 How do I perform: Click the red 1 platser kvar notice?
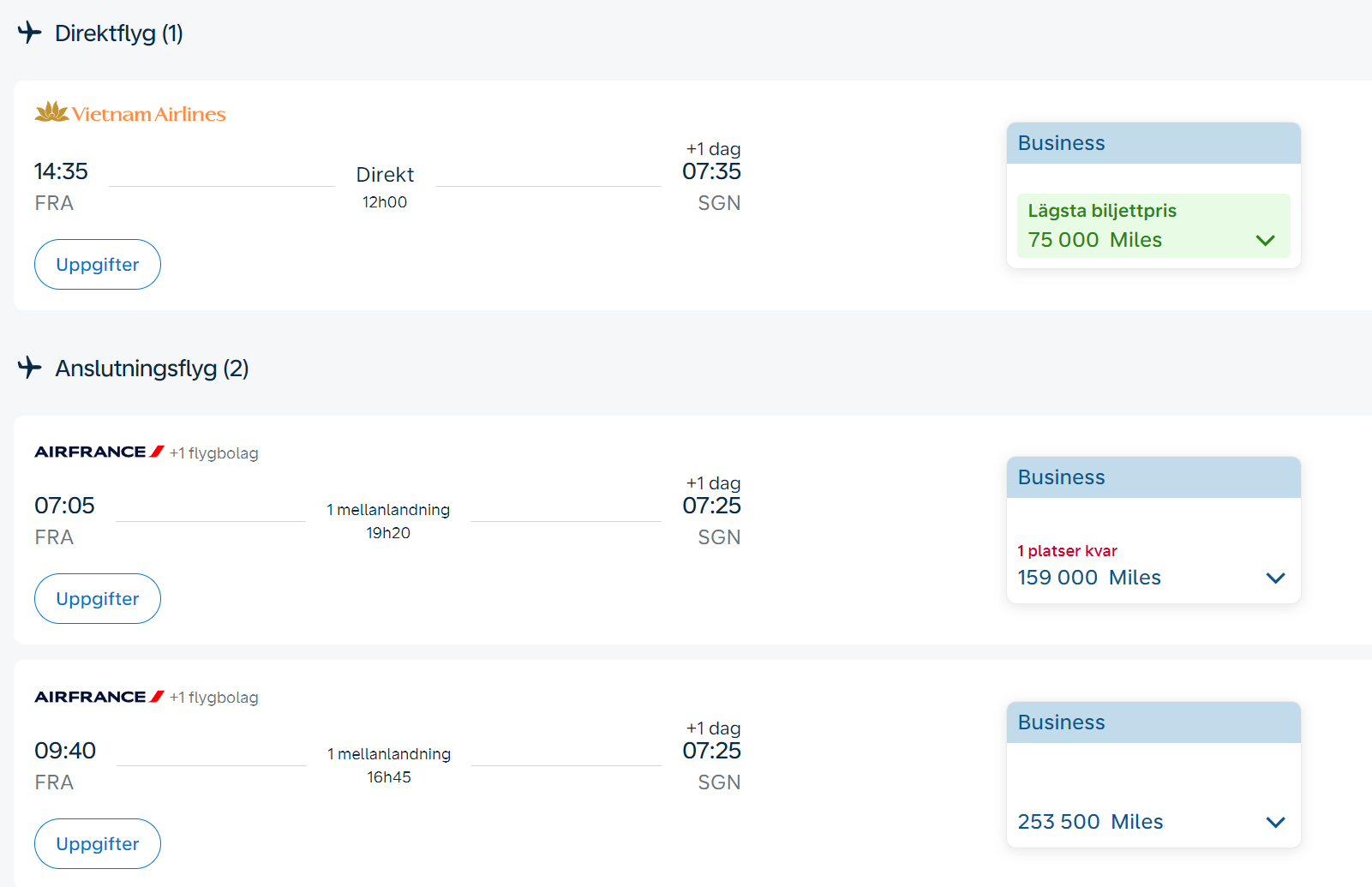(1067, 551)
